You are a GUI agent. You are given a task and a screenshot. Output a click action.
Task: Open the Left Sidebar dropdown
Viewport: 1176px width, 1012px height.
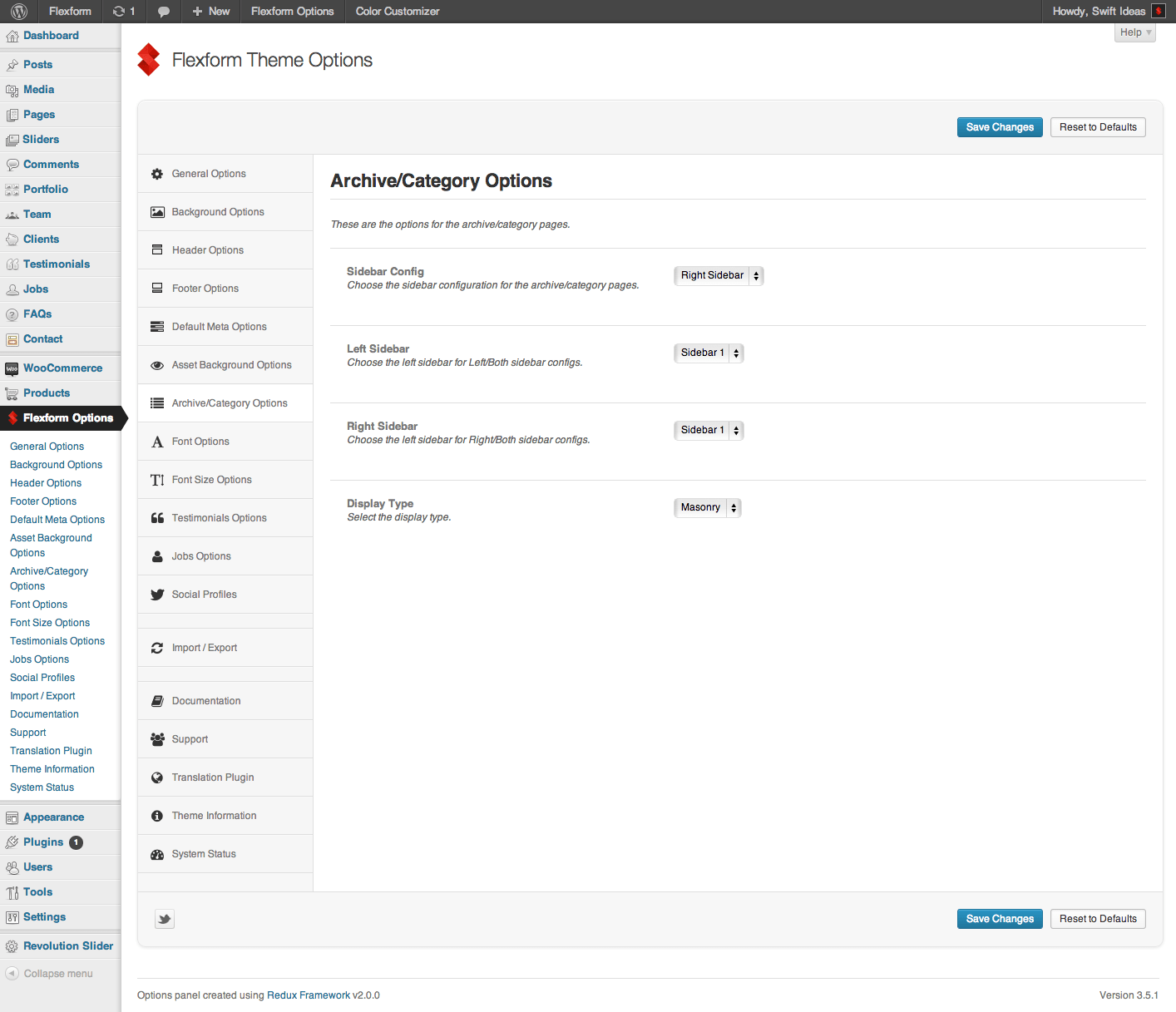[x=709, y=353]
